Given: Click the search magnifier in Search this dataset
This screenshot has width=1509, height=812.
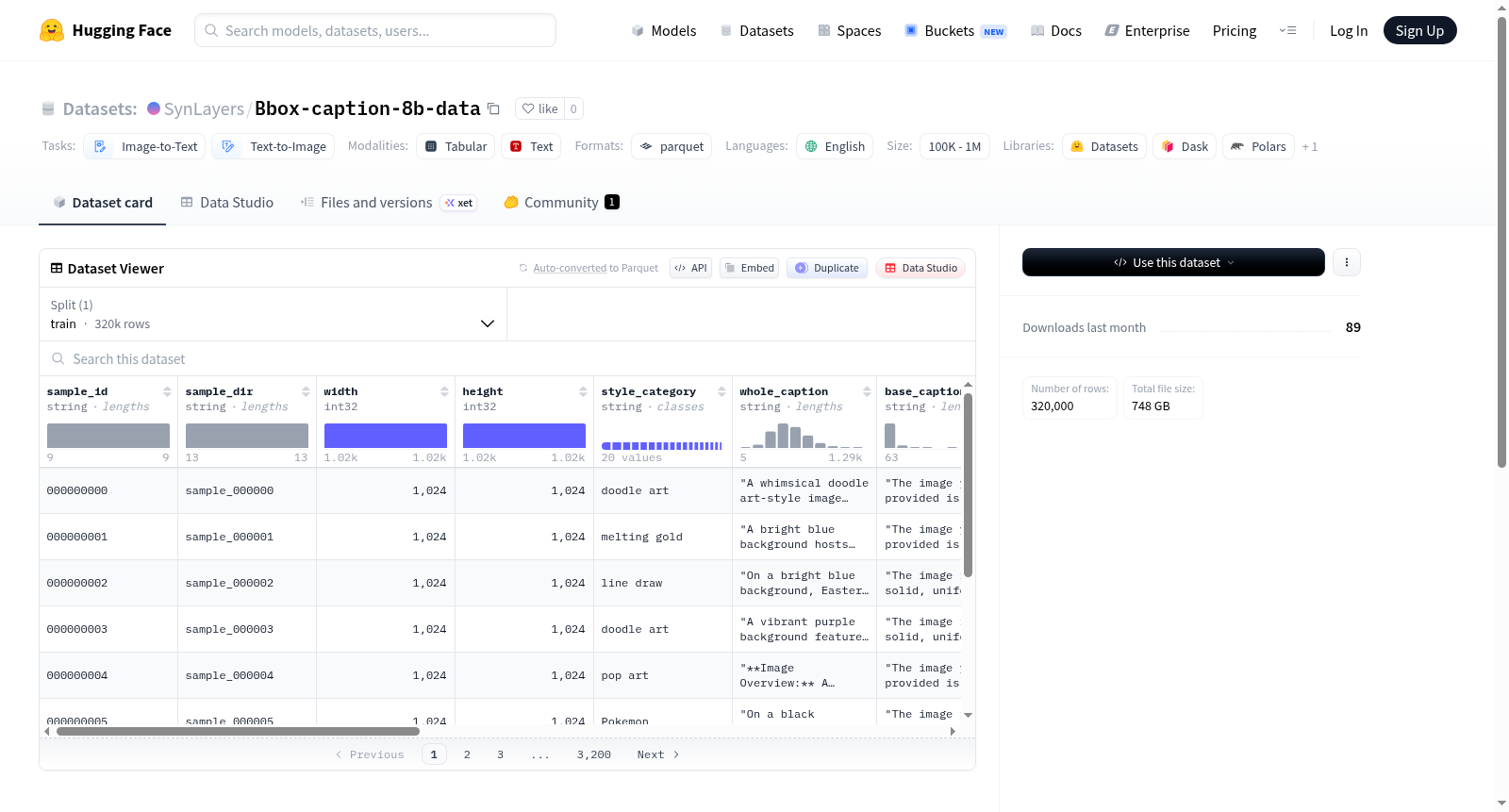Looking at the screenshot, I should click(58, 358).
